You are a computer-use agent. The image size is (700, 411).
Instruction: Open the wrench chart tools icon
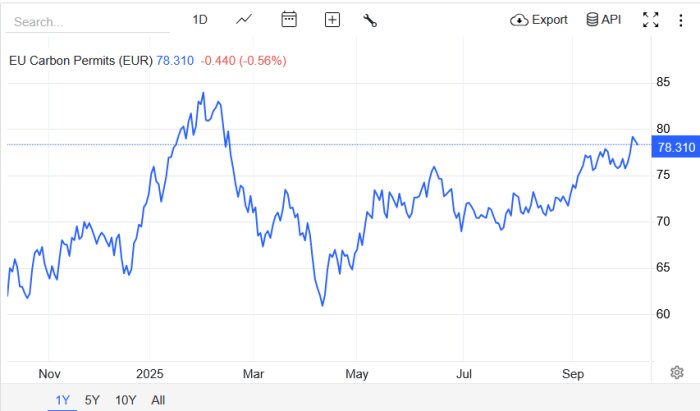click(369, 19)
